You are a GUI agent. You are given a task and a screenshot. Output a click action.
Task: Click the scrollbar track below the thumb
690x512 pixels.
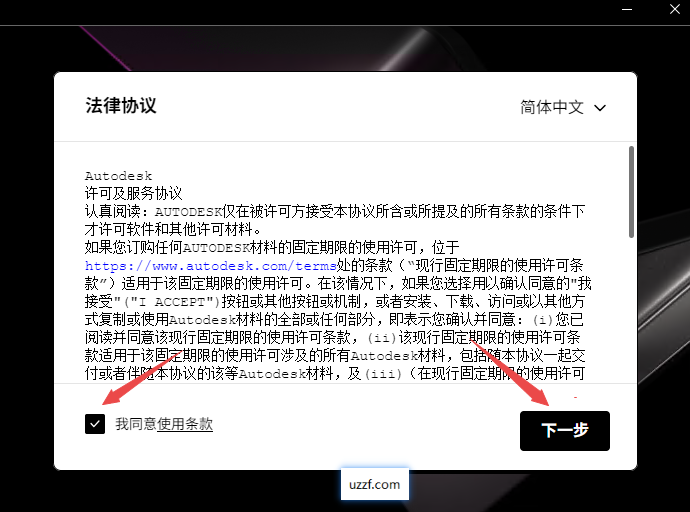coord(630,320)
